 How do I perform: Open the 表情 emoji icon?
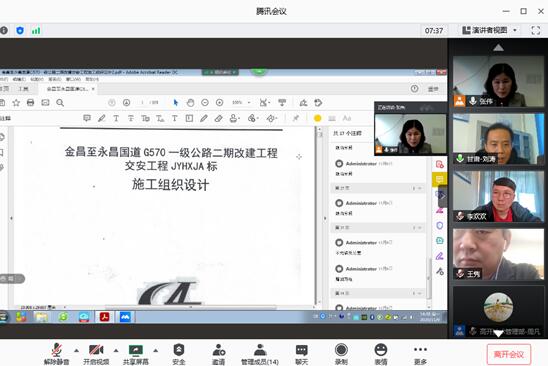(x=381, y=354)
